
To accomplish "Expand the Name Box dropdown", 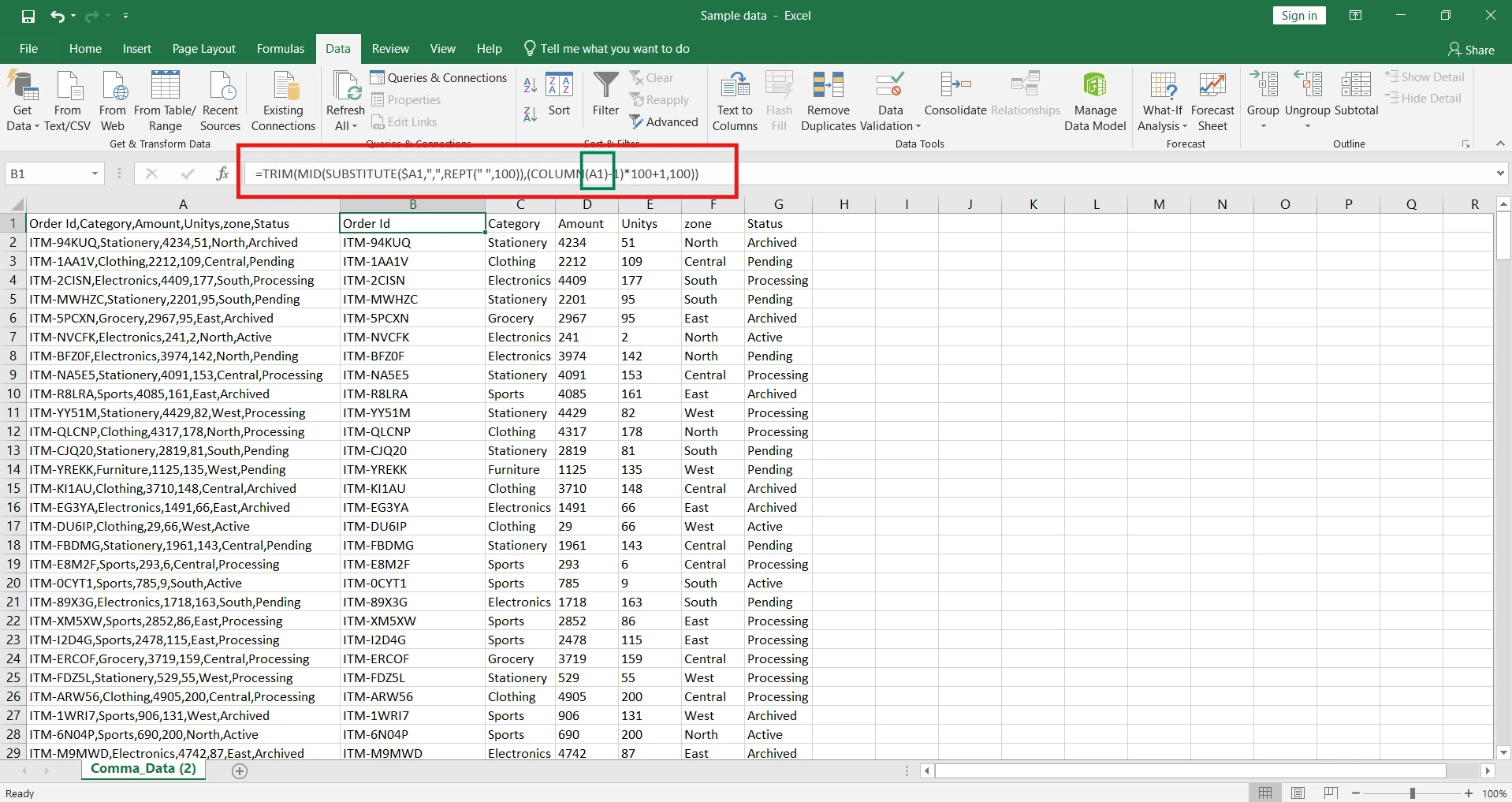I will tap(95, 173).
